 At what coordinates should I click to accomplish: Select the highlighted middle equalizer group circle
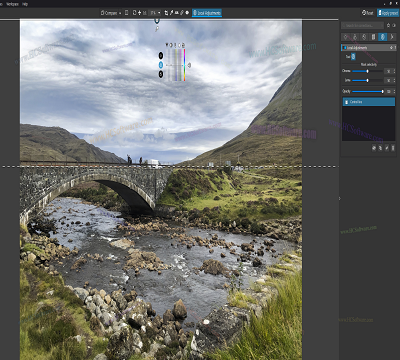tap(161, 65)
